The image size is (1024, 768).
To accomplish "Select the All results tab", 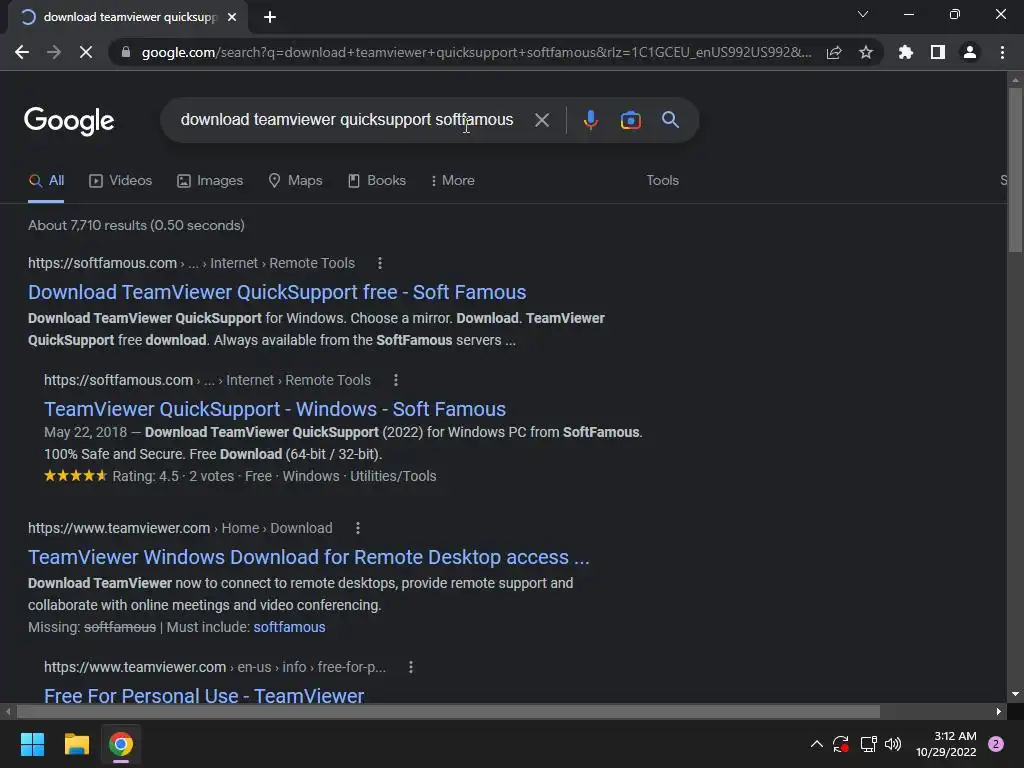I will (46, 180).
